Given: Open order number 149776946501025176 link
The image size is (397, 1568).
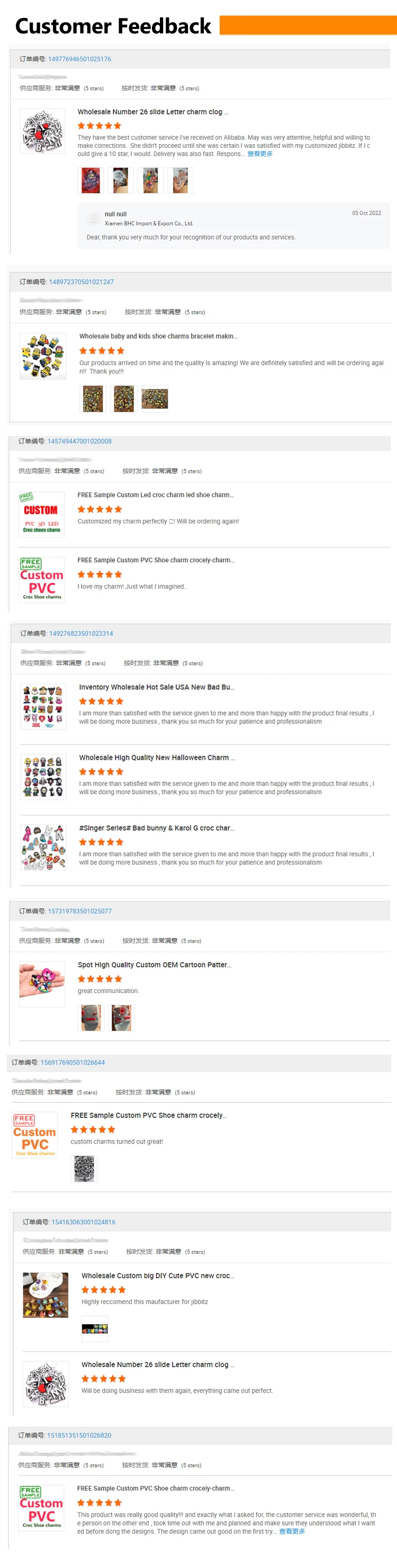Looking at the screenshot, I should 79,59.
